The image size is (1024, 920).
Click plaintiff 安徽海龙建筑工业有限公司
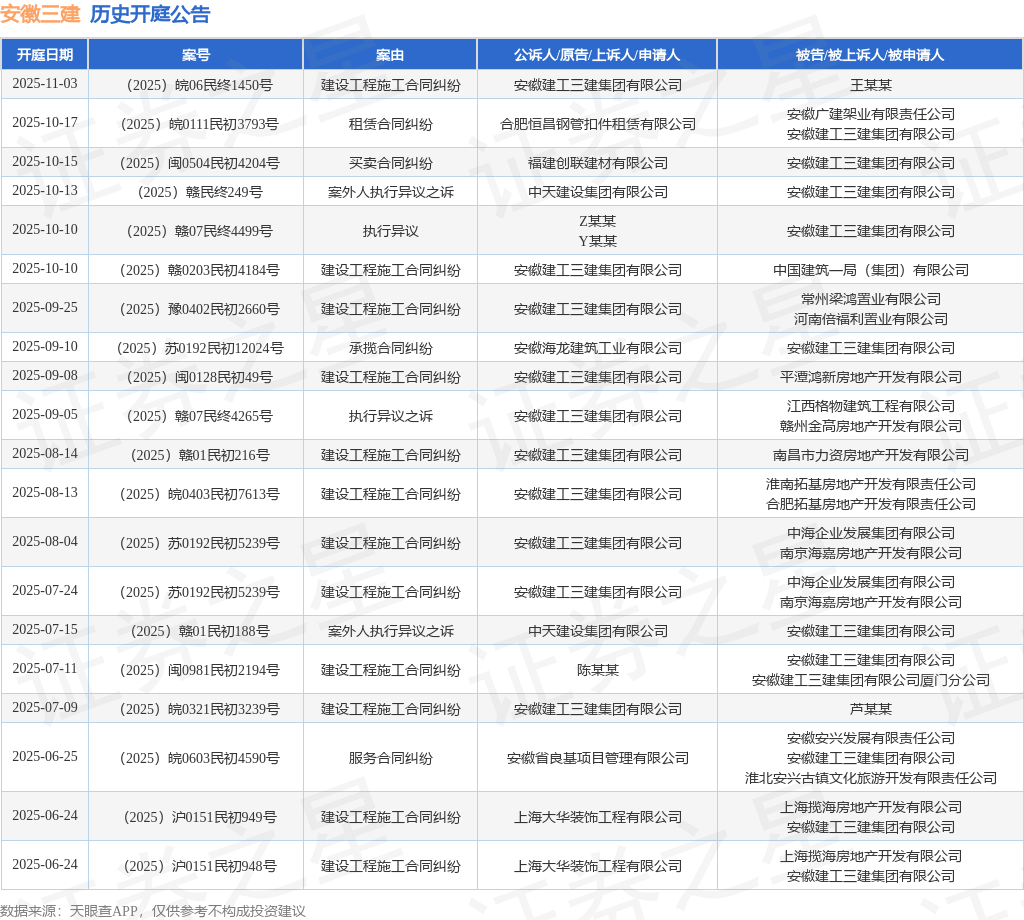598,348
